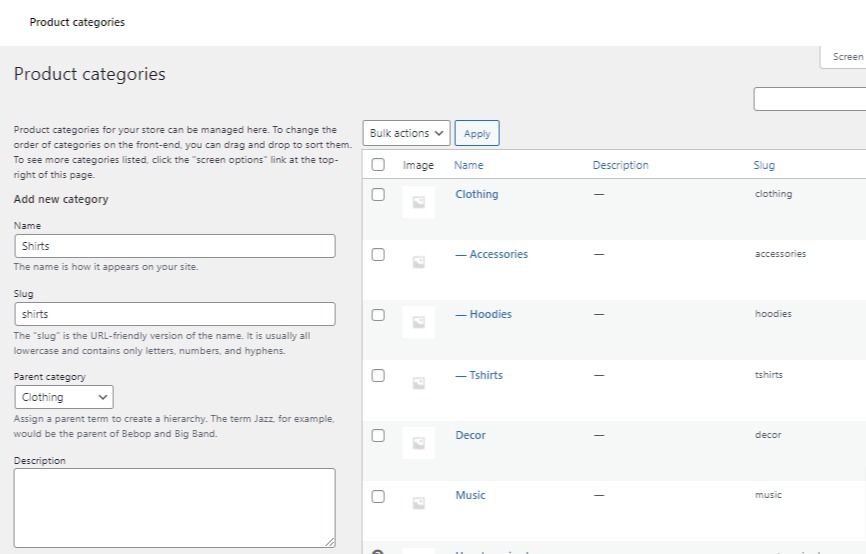Click the Decor row placeholder image icon
Viewport: 866px width, 554px height.
[x=418, y=442]
